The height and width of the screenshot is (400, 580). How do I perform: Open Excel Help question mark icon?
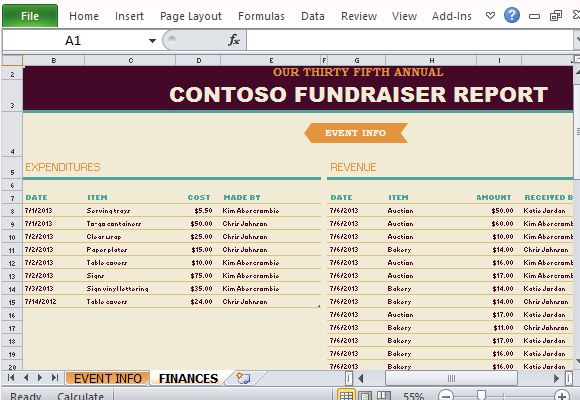click(x=512, y=16)
